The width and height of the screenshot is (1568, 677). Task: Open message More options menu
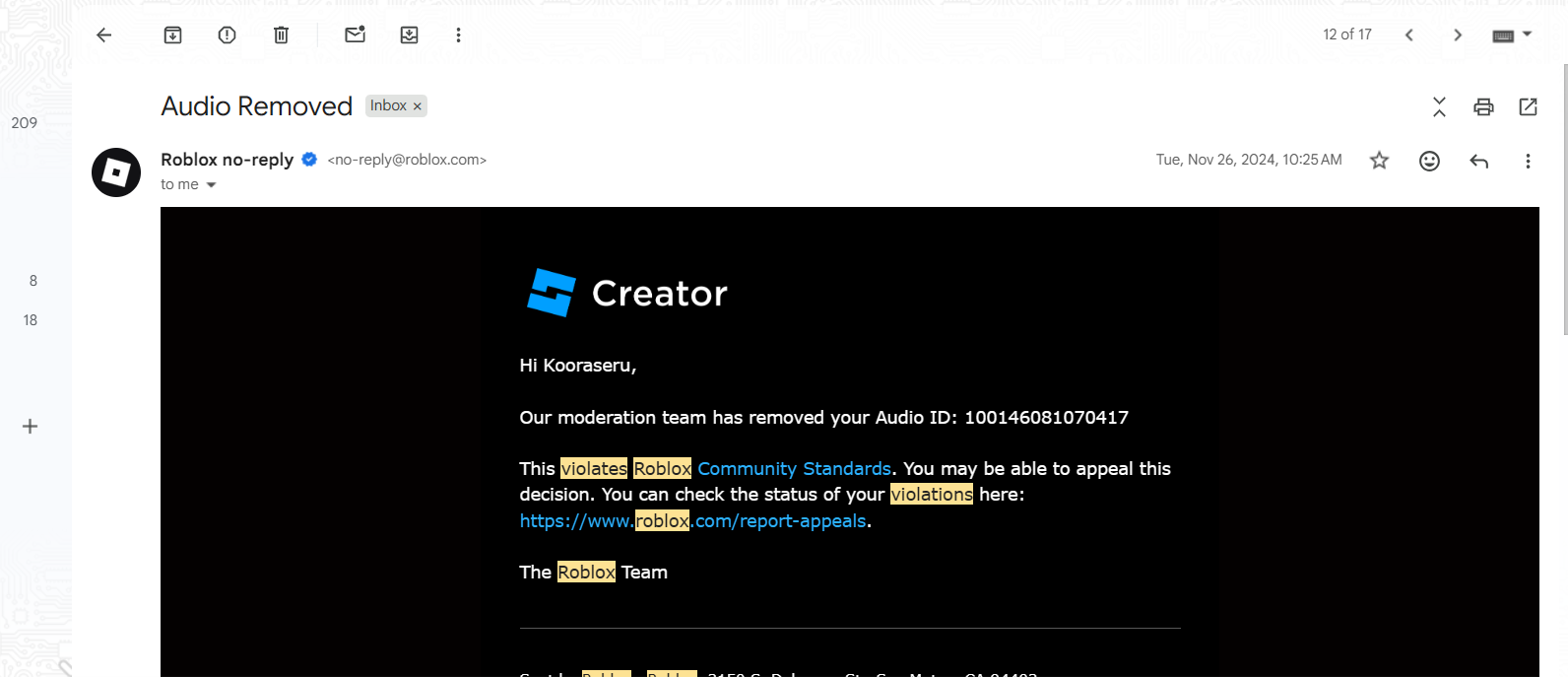click(x=1528, y=161)
